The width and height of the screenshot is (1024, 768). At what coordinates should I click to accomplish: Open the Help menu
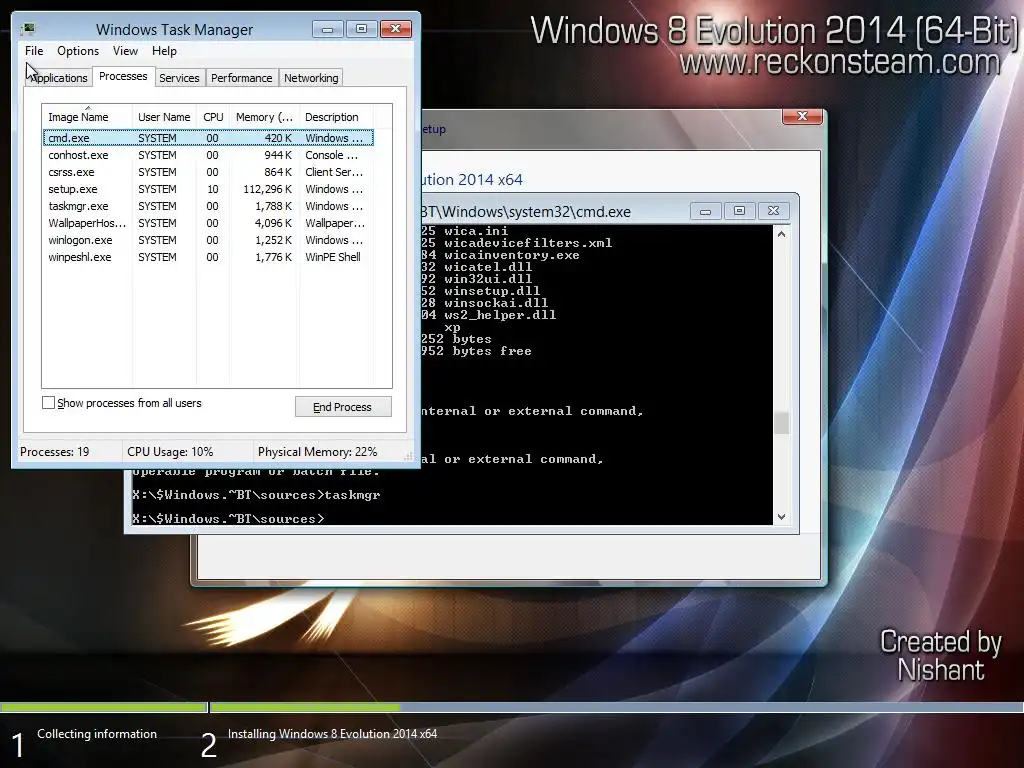[164, 51]
